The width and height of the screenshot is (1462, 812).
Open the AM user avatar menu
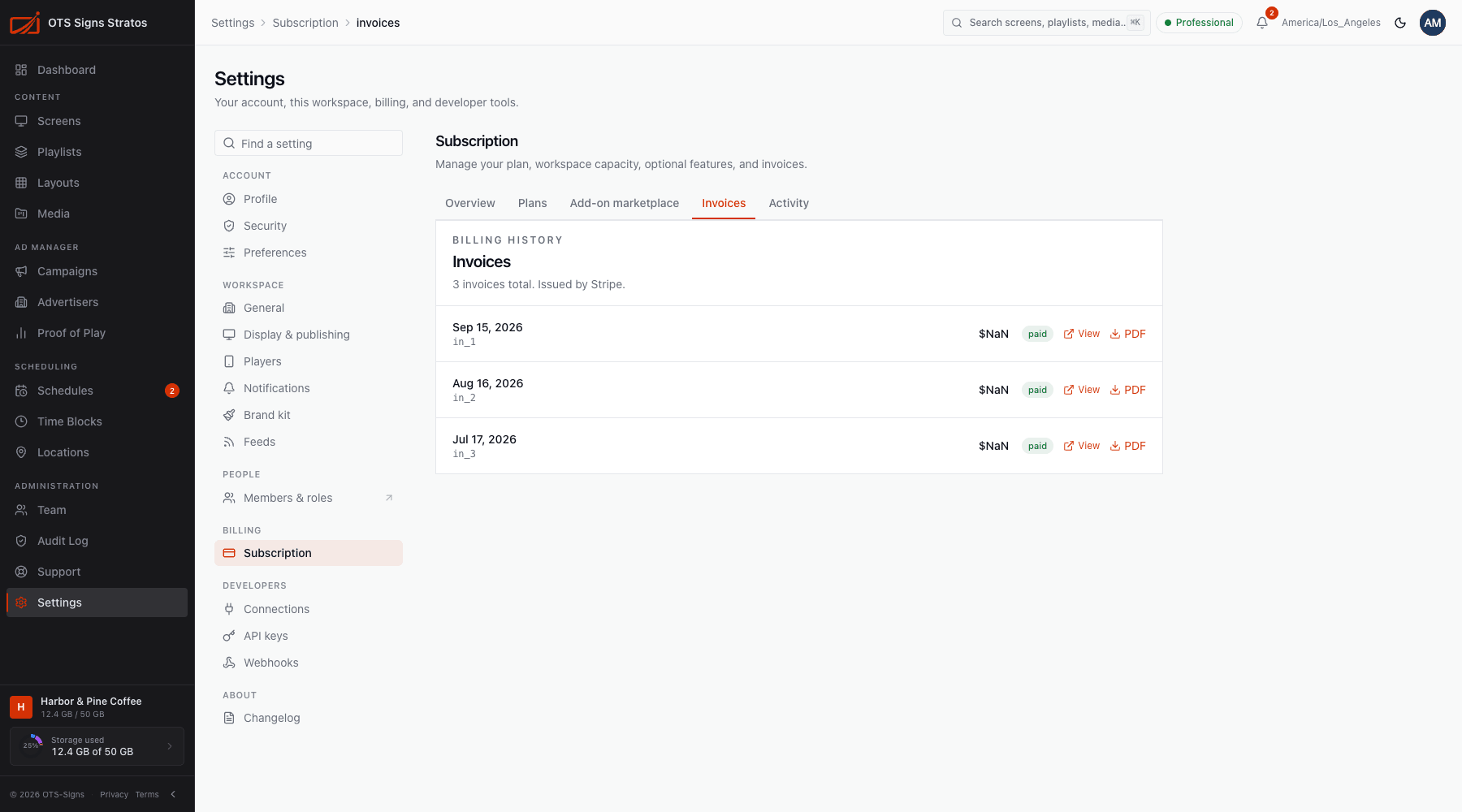(1433, 23)
